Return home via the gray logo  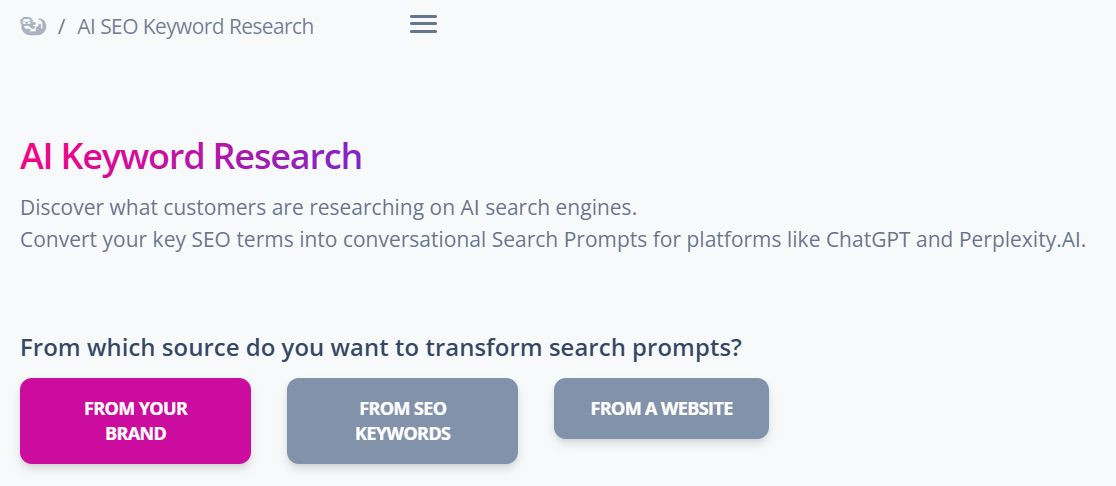33,27
